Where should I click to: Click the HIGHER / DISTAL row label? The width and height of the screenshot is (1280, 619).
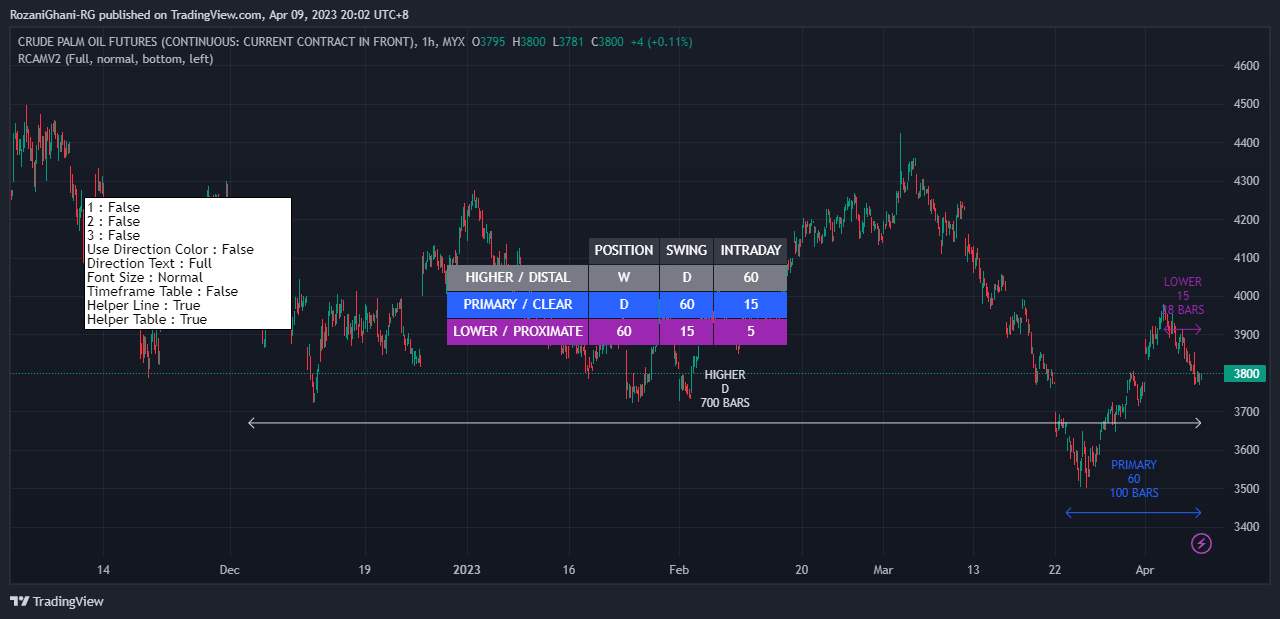tap(518, 277)
